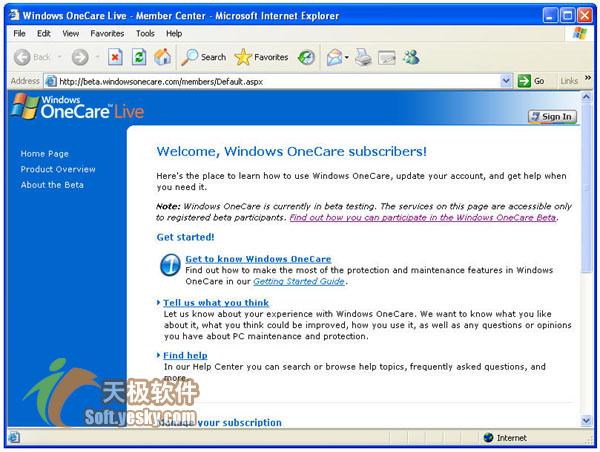The width and height of the screenshot is (600, 452).
Task: Print the page with printer icon
Action: pyautogui.click(x=363, y=57)
